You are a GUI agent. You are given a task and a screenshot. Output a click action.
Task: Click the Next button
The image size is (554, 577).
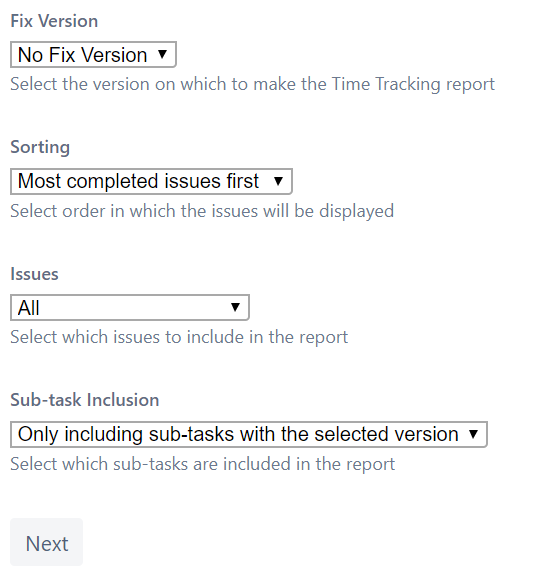coord(47,543)
